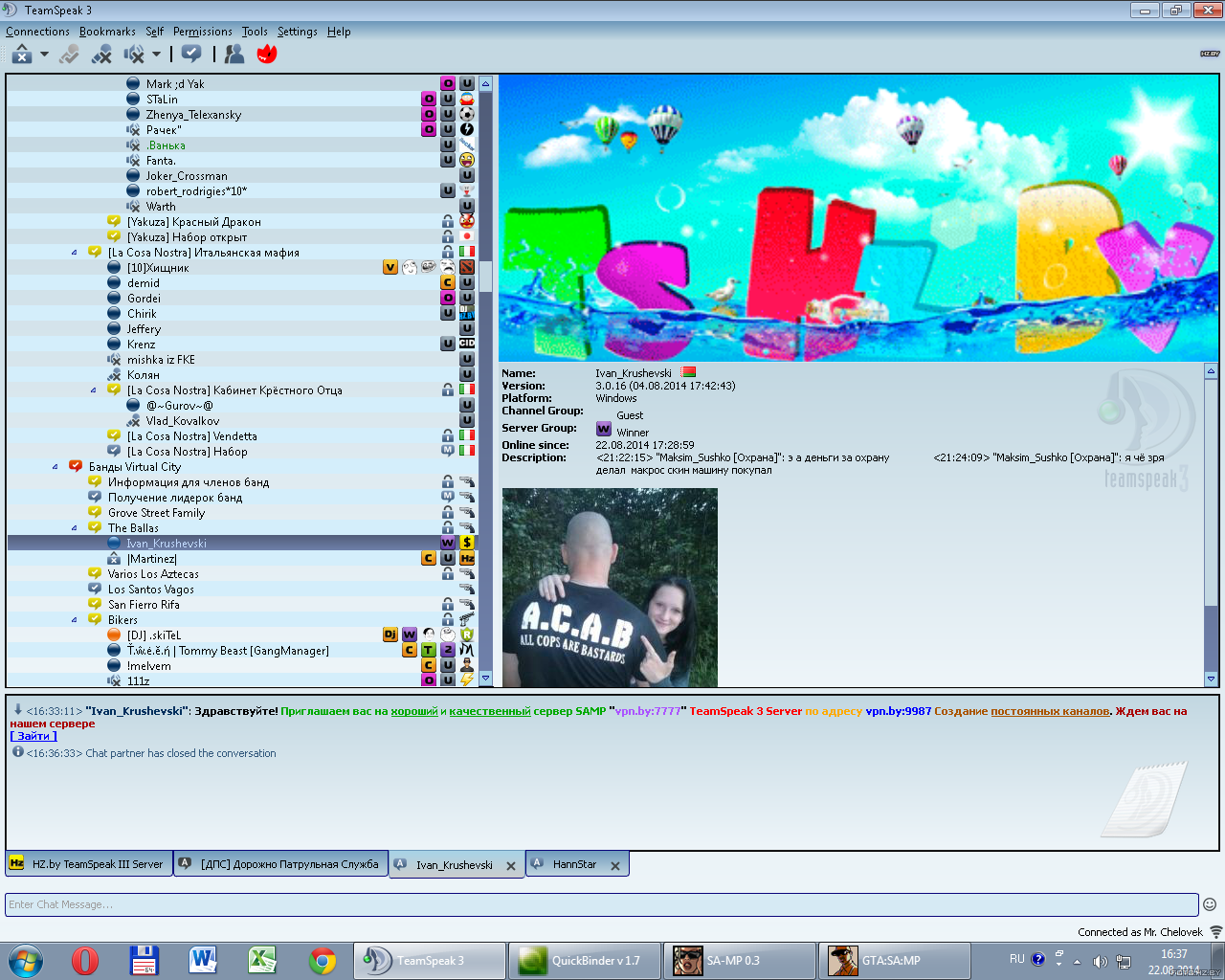Close the HannStar chat tab
The height and width of the screenshot is (980, 1225).
(615, 866)
